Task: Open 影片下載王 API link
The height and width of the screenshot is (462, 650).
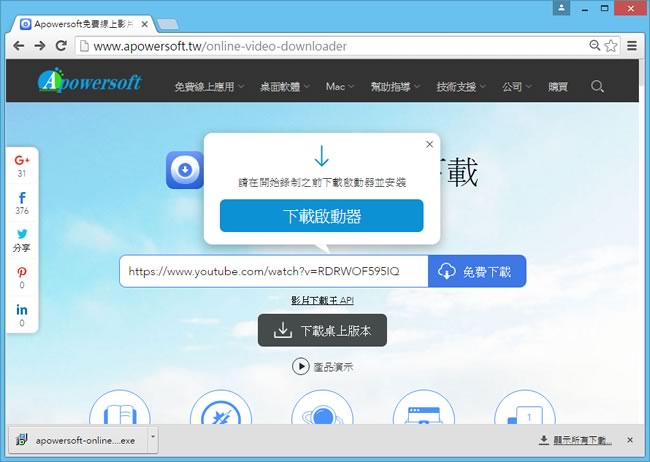Action: coord(322,300)
